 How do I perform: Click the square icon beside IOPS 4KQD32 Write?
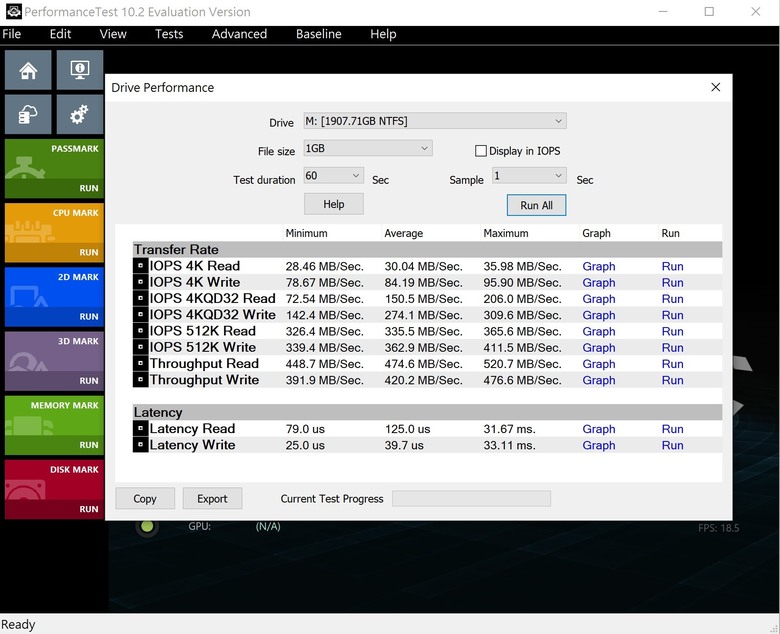pyautogui.click(x=140, y=315)
